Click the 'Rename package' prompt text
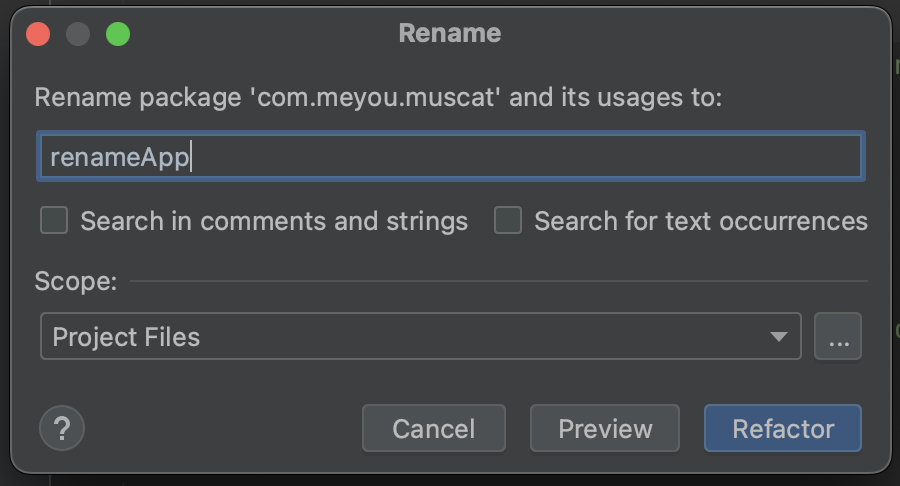 (x=378, y=98)
